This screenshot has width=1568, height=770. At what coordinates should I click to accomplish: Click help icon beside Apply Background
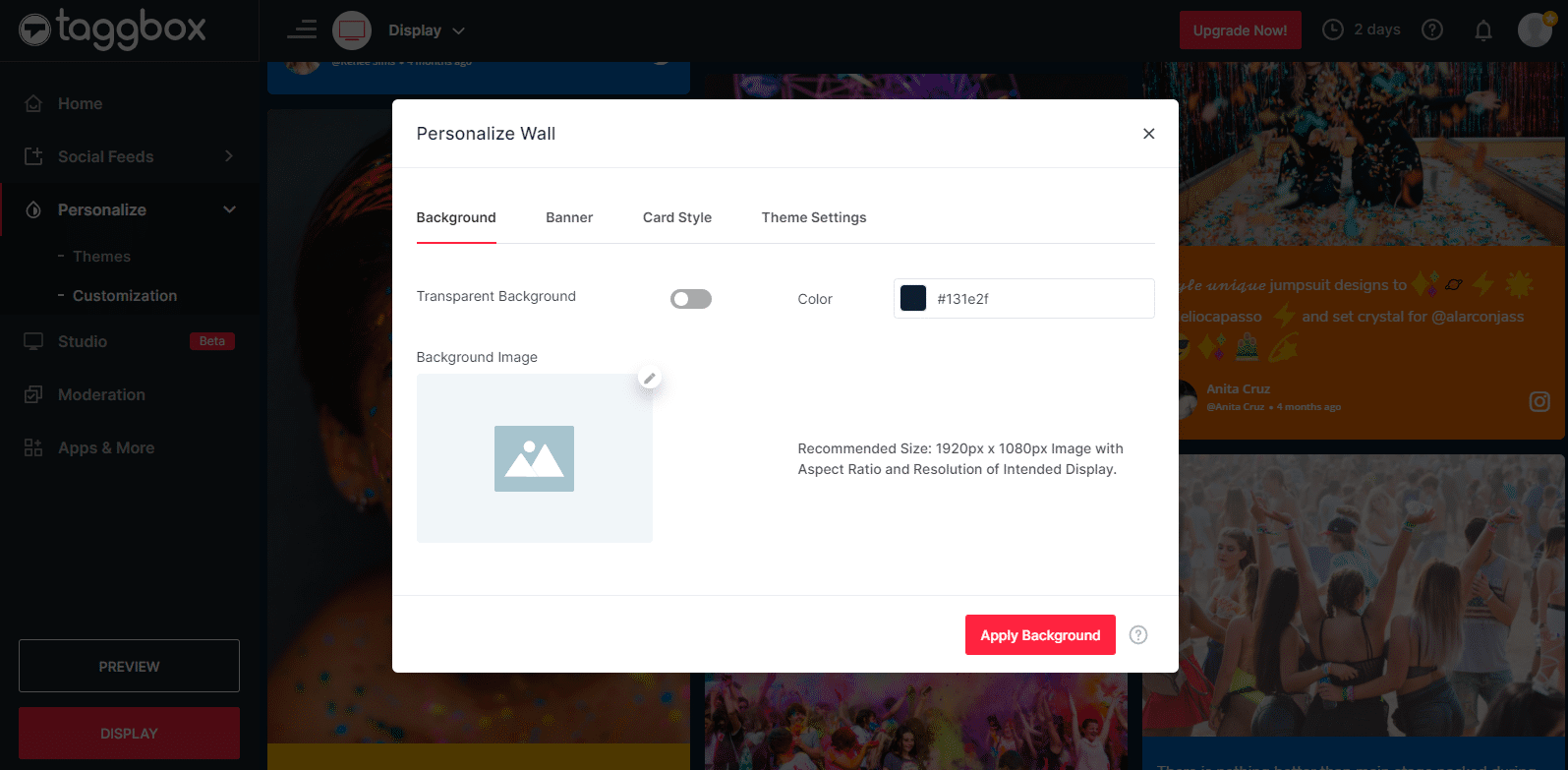[x=1138, y=635]
